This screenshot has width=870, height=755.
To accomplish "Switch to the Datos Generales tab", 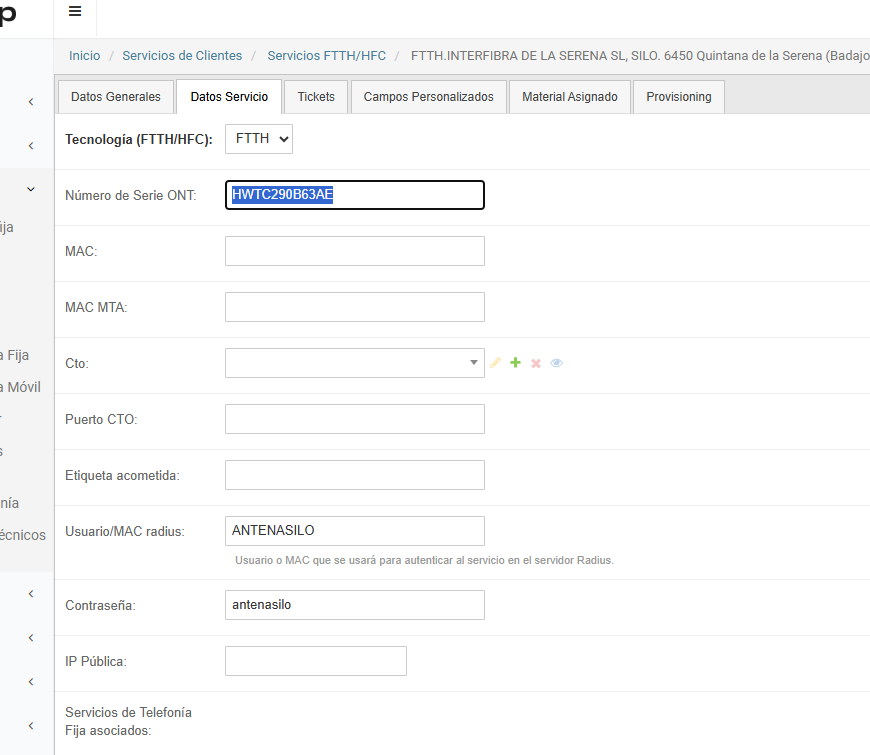I will [116, 97].
